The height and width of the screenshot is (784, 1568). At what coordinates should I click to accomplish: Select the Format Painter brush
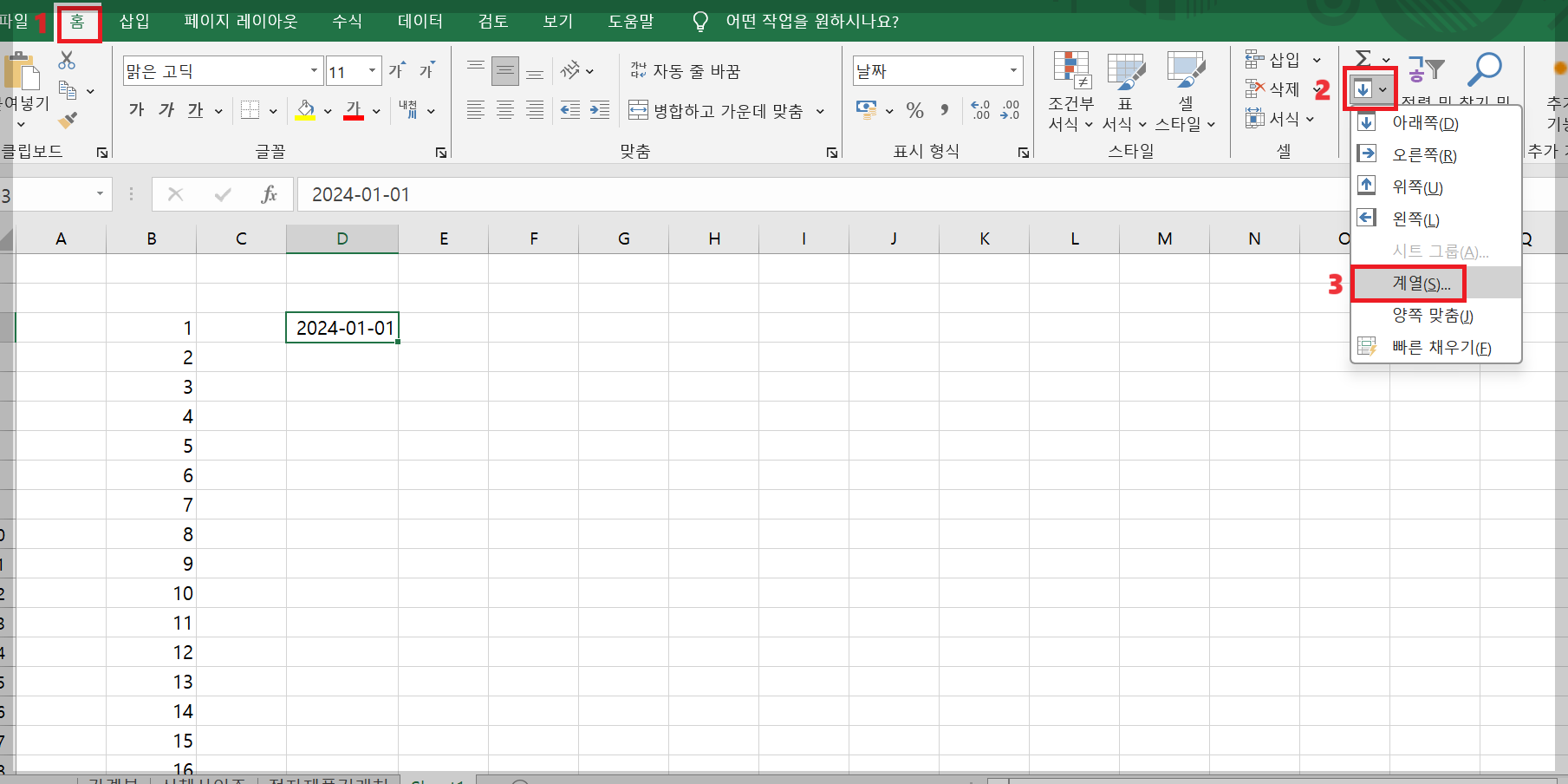point(68,120)
